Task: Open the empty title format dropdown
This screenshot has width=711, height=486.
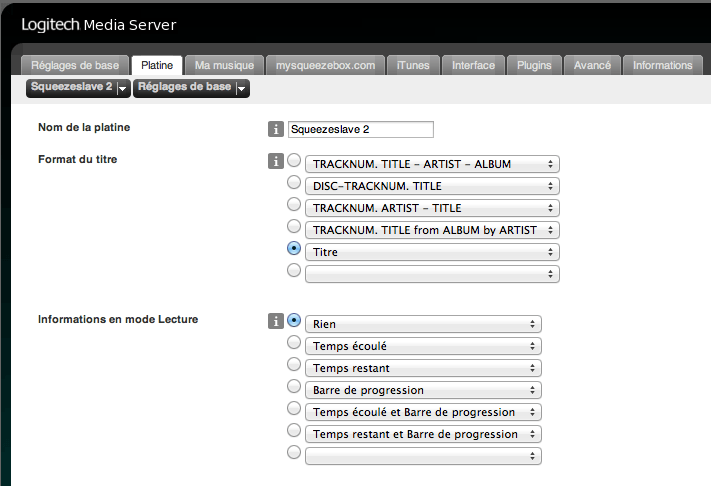Action: point(432,274)
